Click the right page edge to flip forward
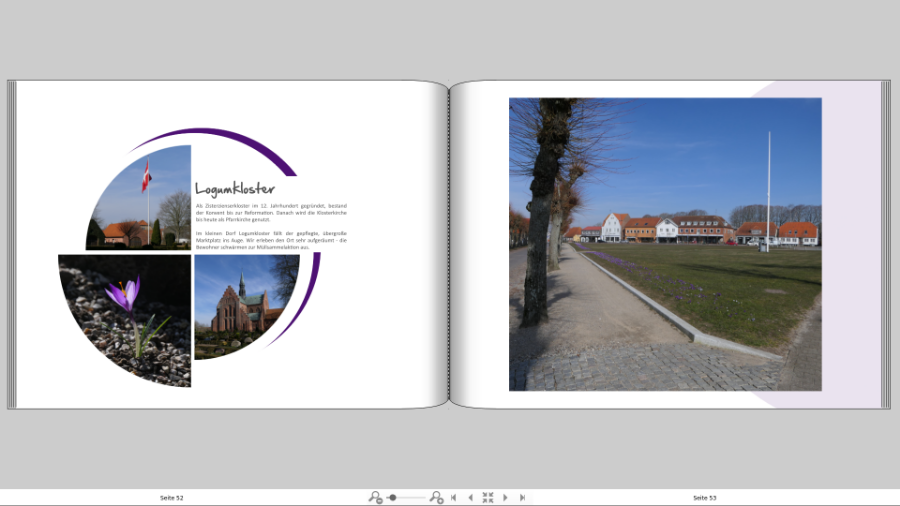 click(885, 244)
